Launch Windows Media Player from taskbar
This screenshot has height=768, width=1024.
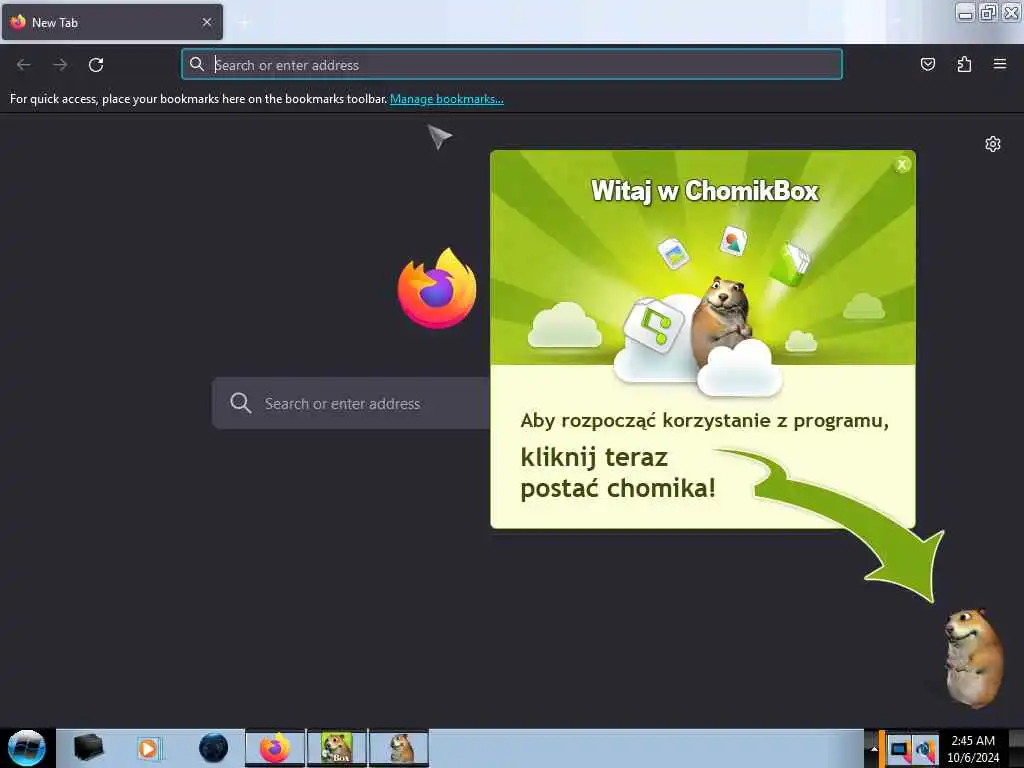click(x=150, y=748)
